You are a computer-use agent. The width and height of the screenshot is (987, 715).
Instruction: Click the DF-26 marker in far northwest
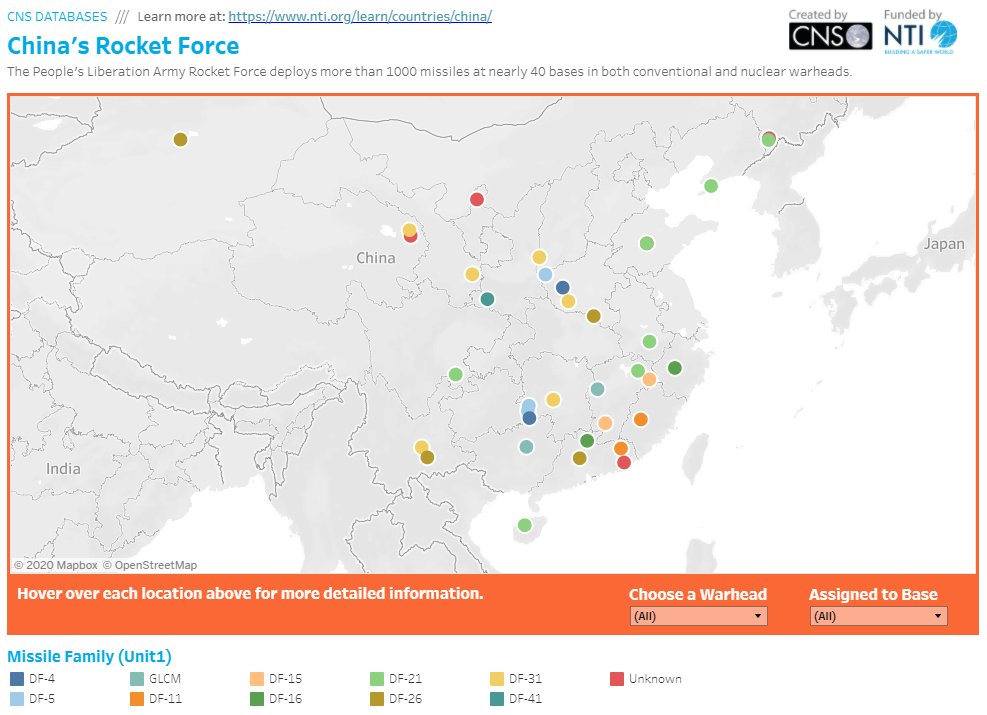click(x=180, y=140)
